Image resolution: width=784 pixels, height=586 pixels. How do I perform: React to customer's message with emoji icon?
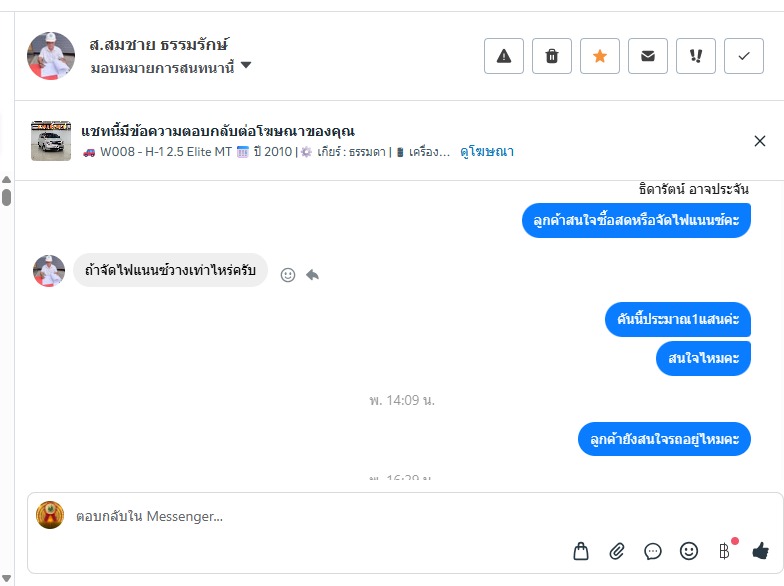[288, 274]
